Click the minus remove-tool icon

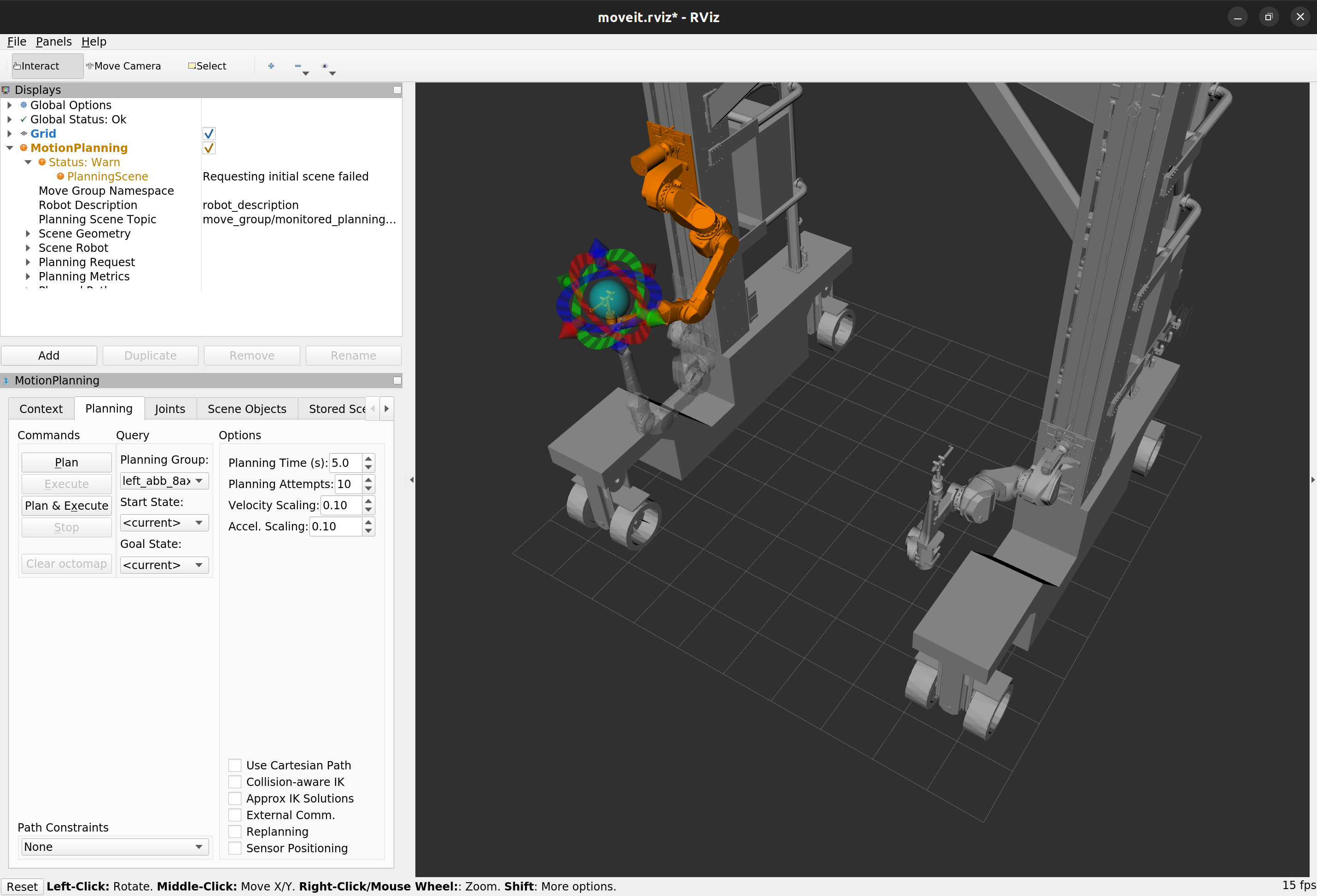point(298,66)
